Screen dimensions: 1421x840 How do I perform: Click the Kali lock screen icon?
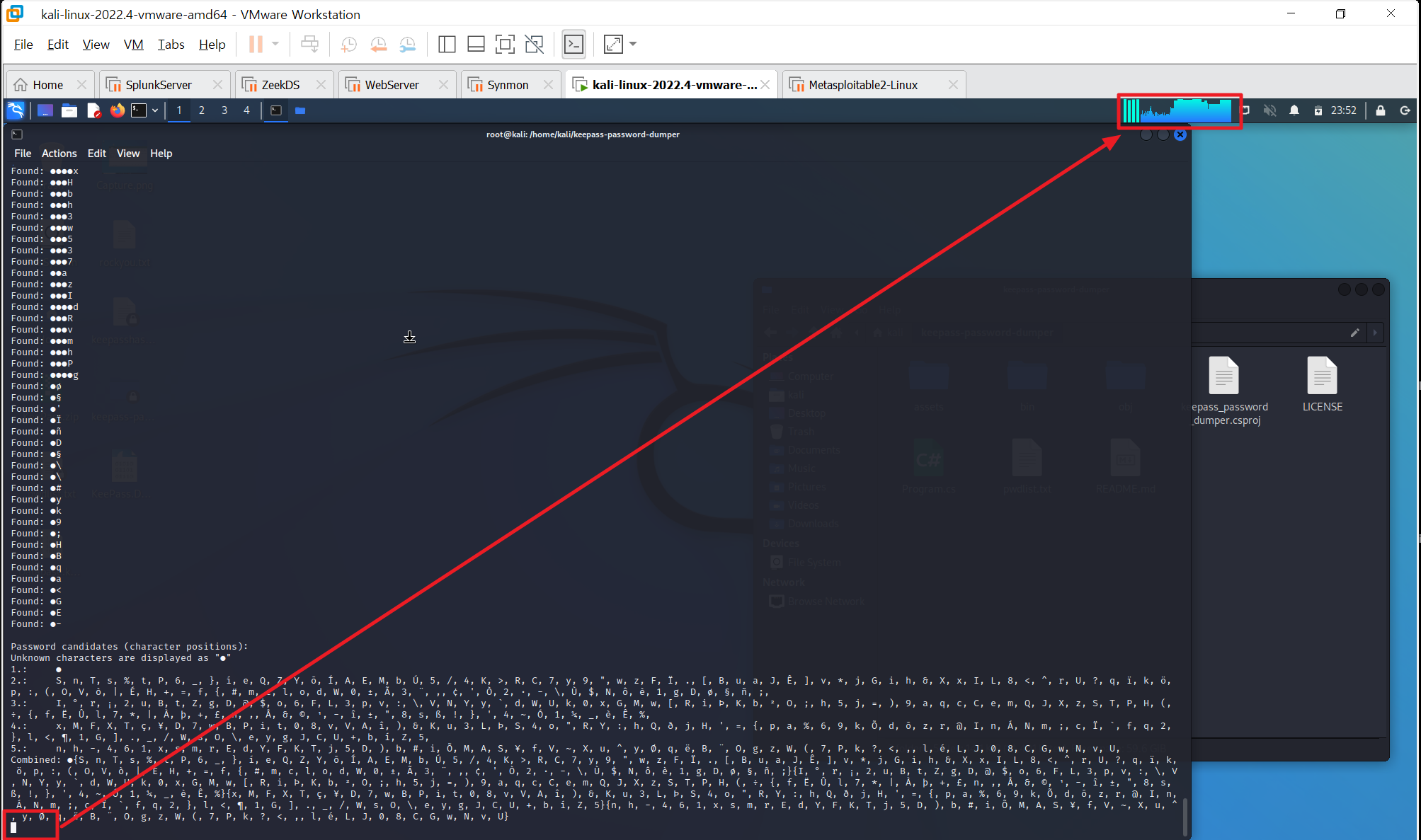pos(1380,110)
